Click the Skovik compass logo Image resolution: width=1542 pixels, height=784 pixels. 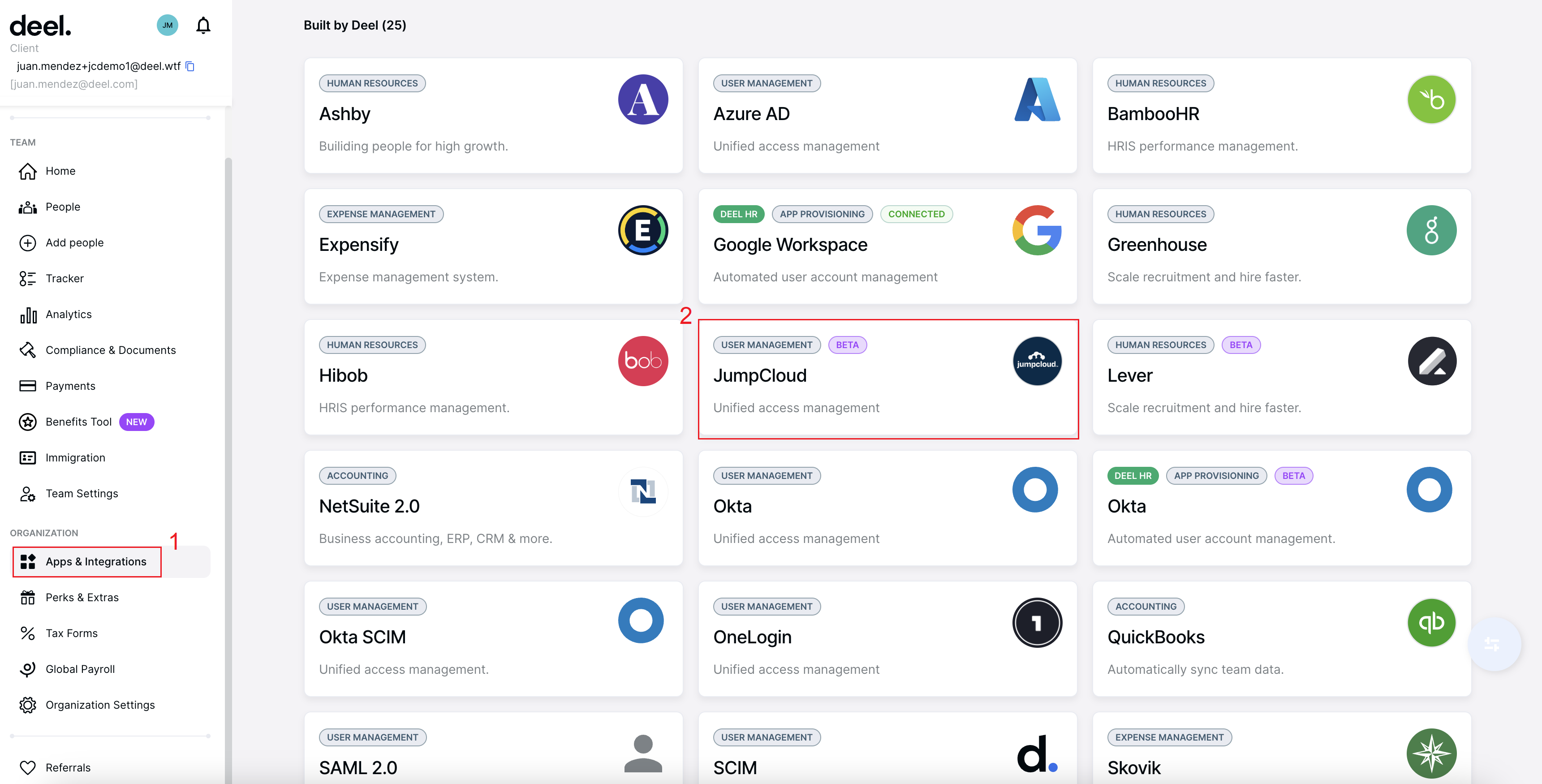point(1431,754)
